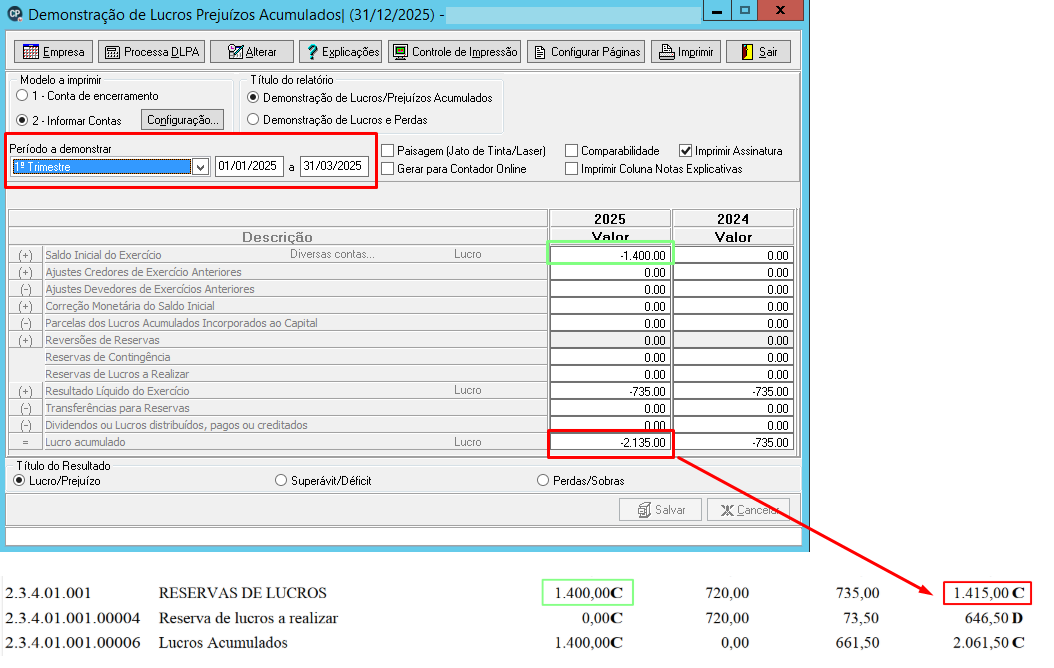The image size is (1054, 668).
Task: Click final balance 2.061,50 C
Action: pyautogui.click(x=988, y=642)
